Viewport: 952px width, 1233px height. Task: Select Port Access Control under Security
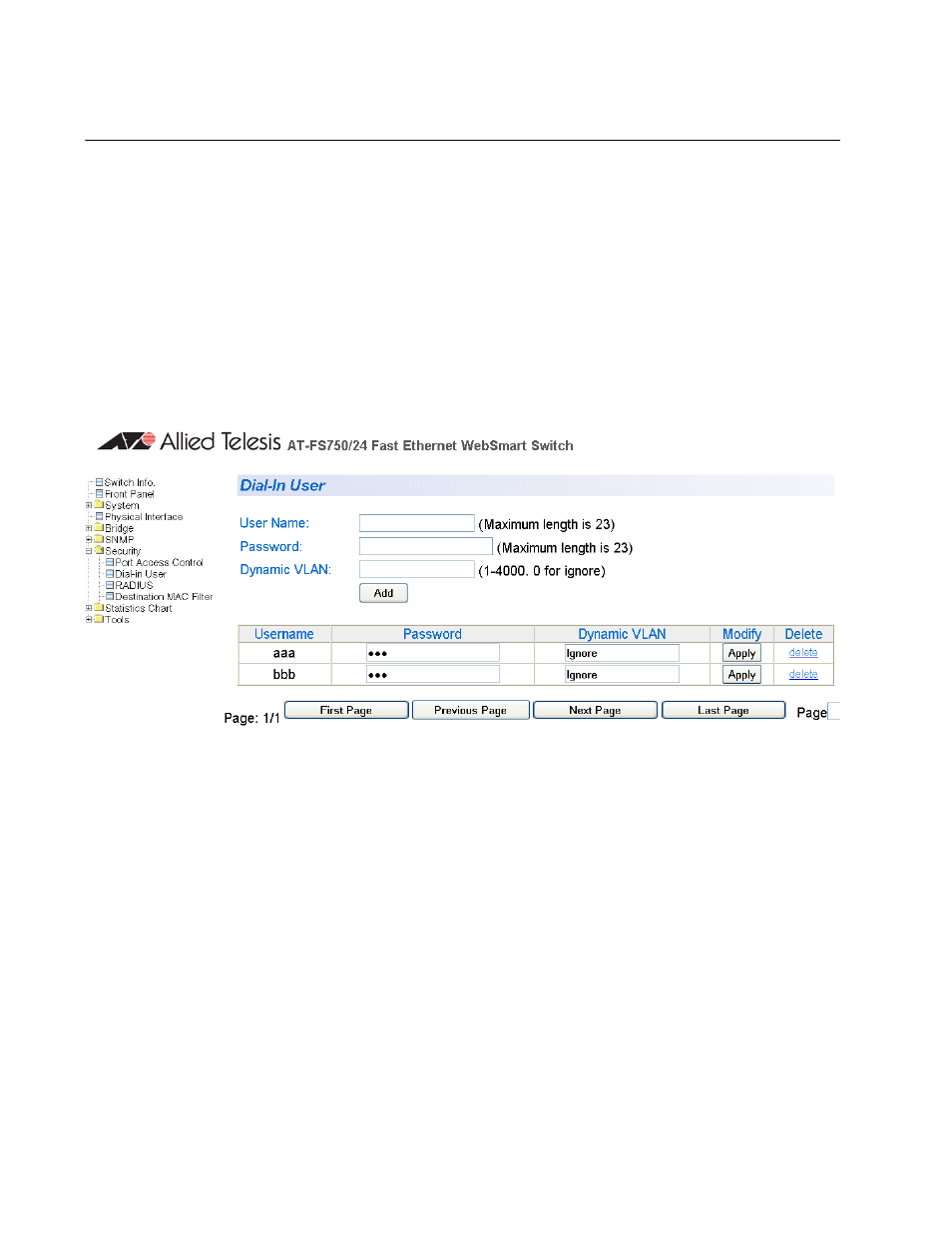click(x=159, y=563)
